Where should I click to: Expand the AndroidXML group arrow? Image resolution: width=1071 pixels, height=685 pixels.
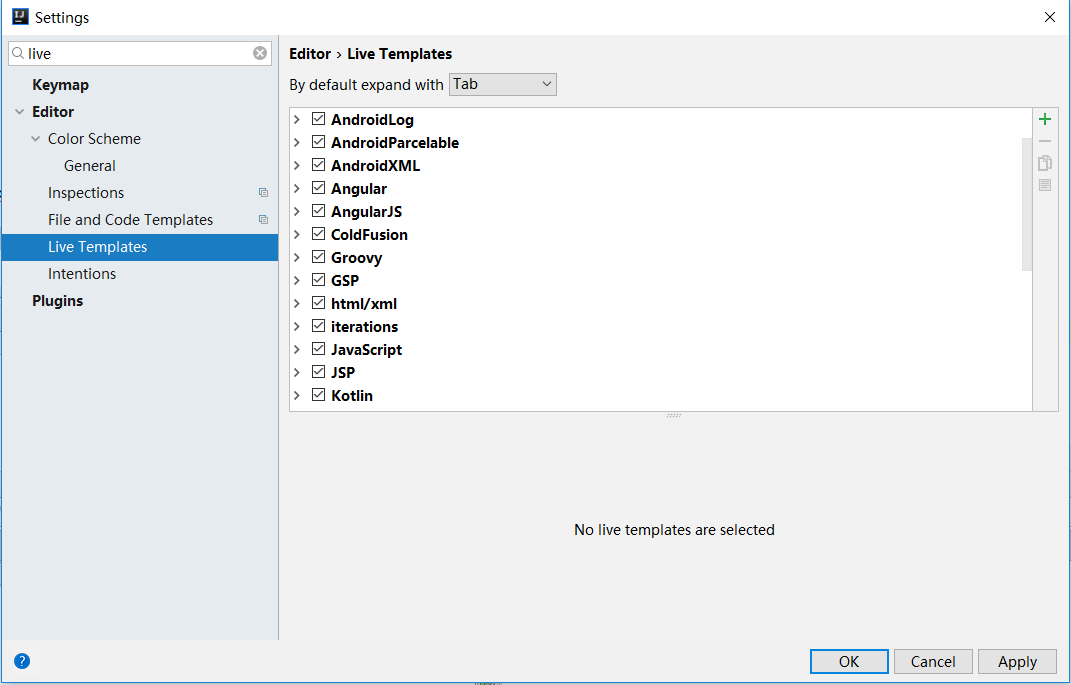(x=296, y=165)
